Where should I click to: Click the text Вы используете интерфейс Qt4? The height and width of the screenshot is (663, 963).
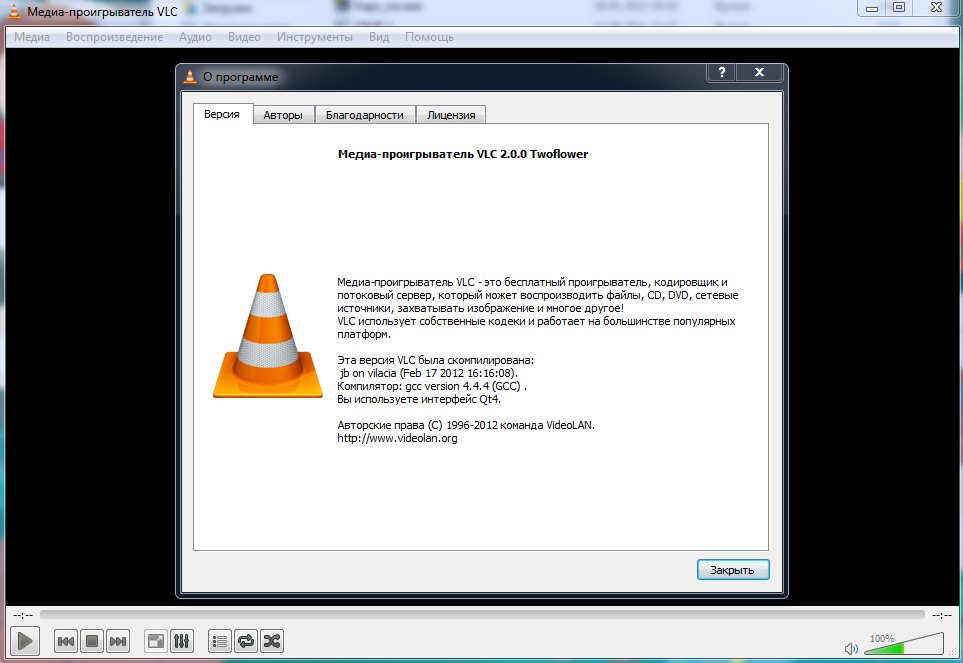pos(419,399)
